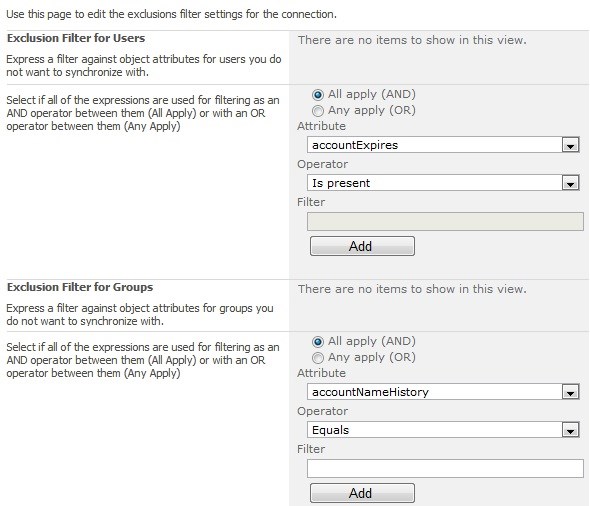Open the accountNameHistory attribute dropdown arrow
This screenshot has height=506, width=590.
[570, 392]
